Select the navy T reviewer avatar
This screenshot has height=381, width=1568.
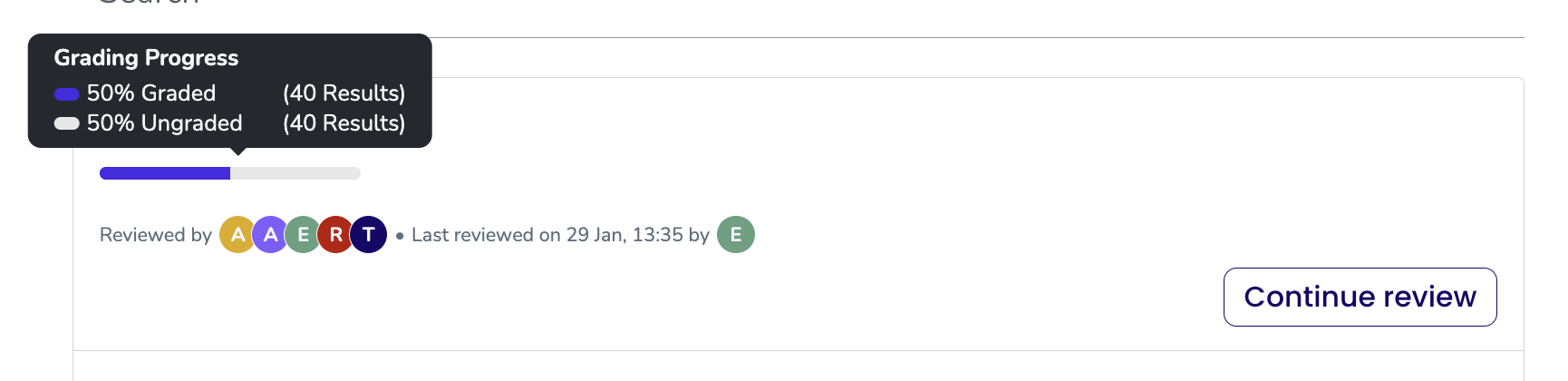pyautogui.click(x=369, y=235)
